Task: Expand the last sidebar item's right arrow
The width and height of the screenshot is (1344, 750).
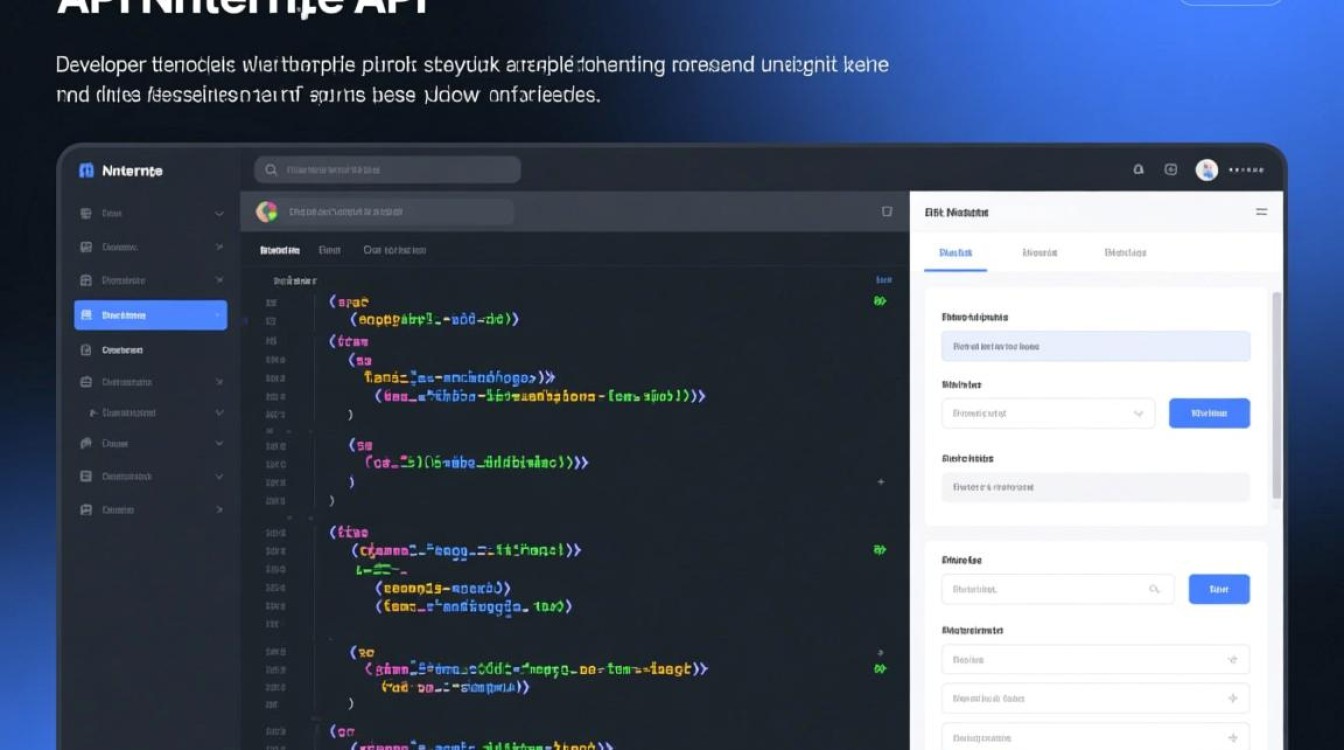Action: point(219,510)
